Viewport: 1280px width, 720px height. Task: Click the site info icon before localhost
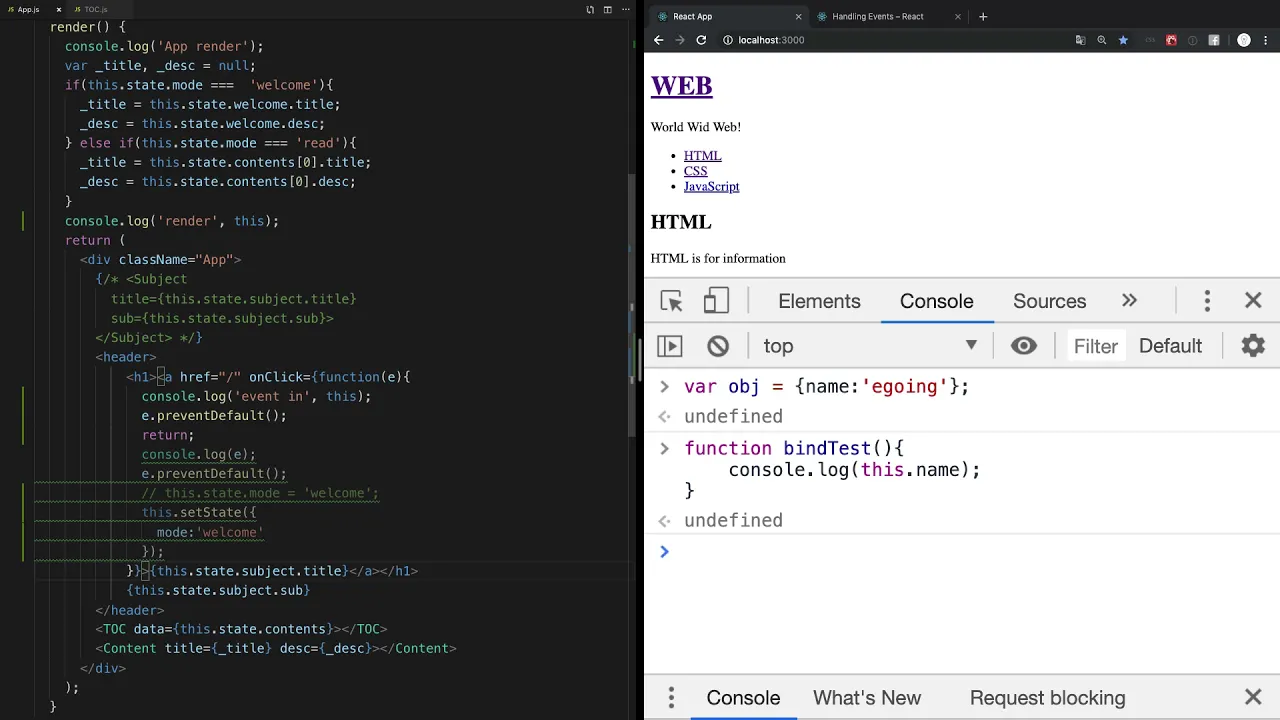click(x=727, y=40)
